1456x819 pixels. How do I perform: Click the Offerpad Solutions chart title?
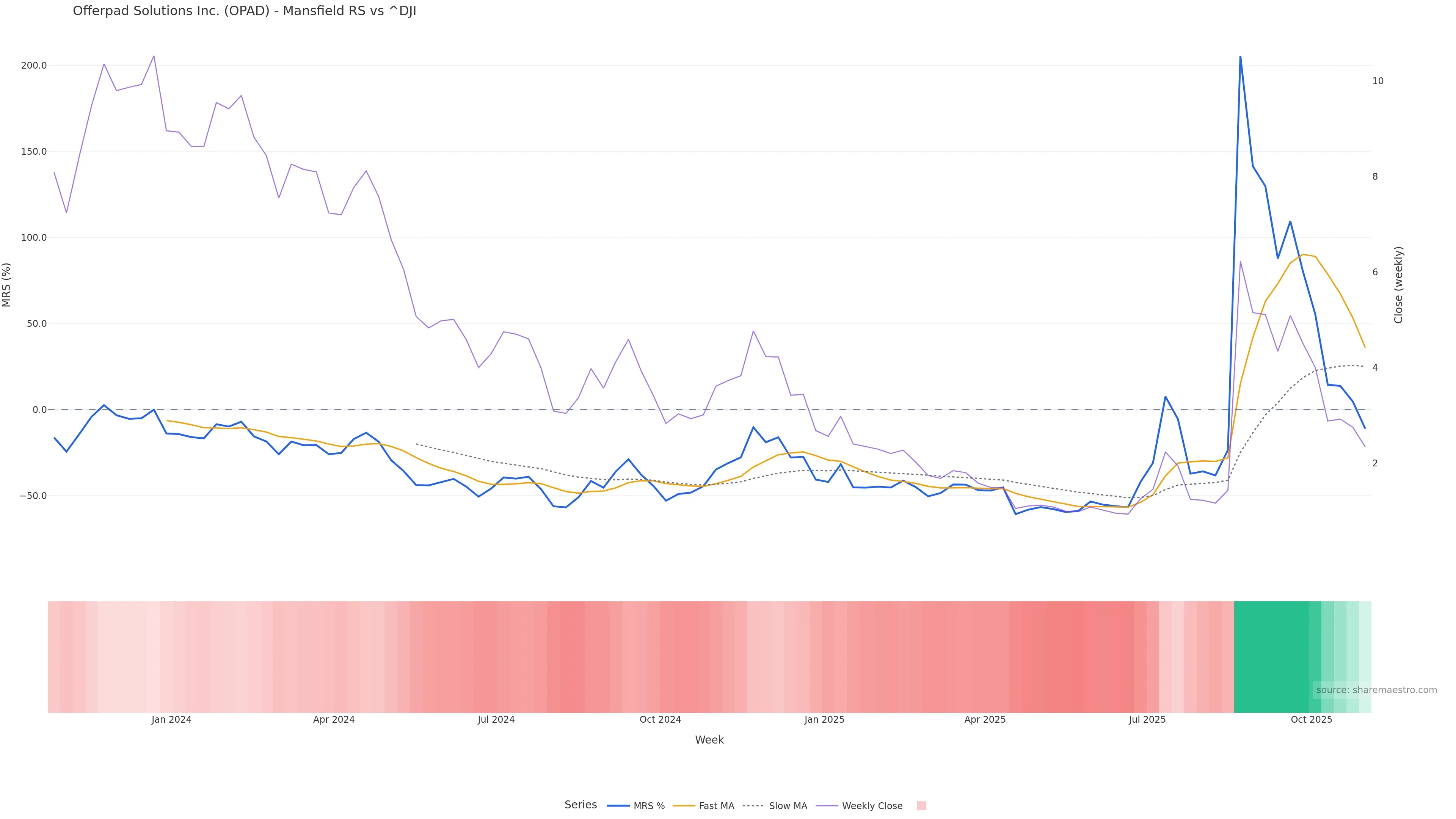(244, 11)
